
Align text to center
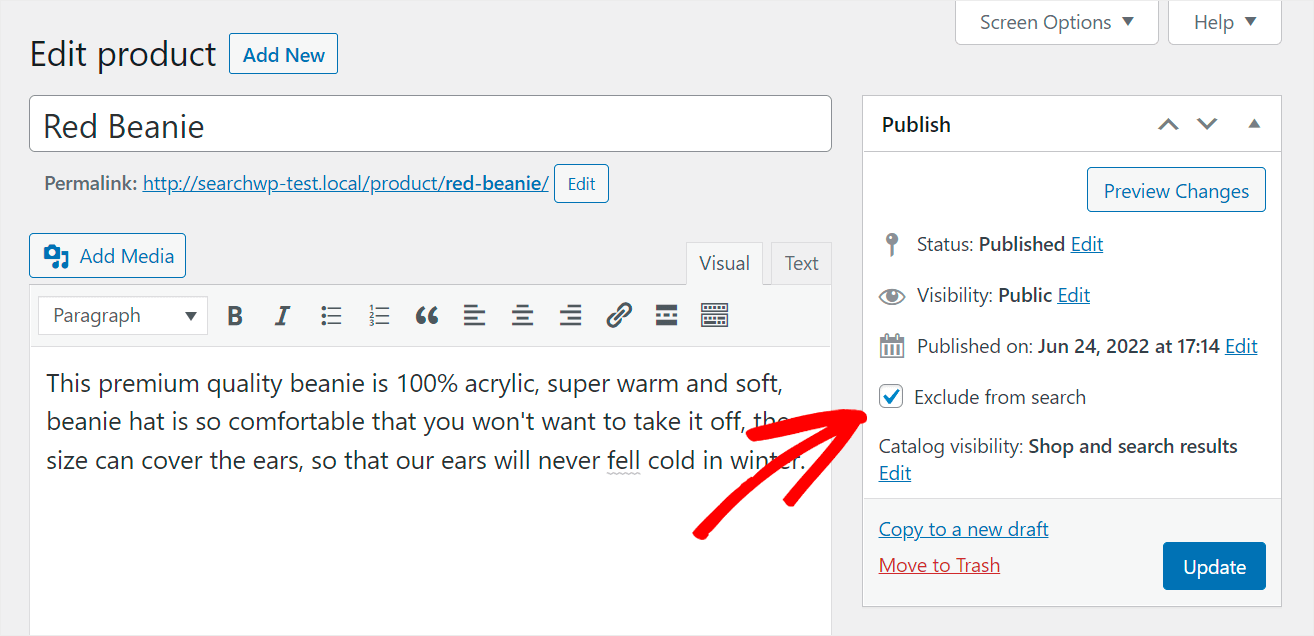coord(523,316)
